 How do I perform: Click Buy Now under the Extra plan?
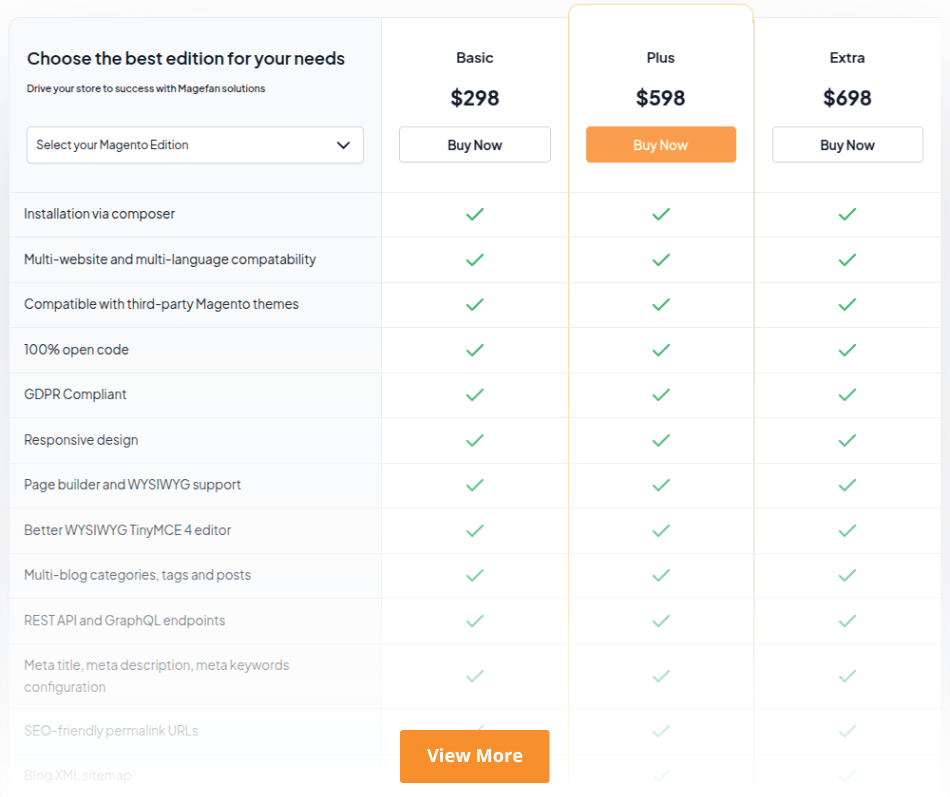(x=847, y=144)
